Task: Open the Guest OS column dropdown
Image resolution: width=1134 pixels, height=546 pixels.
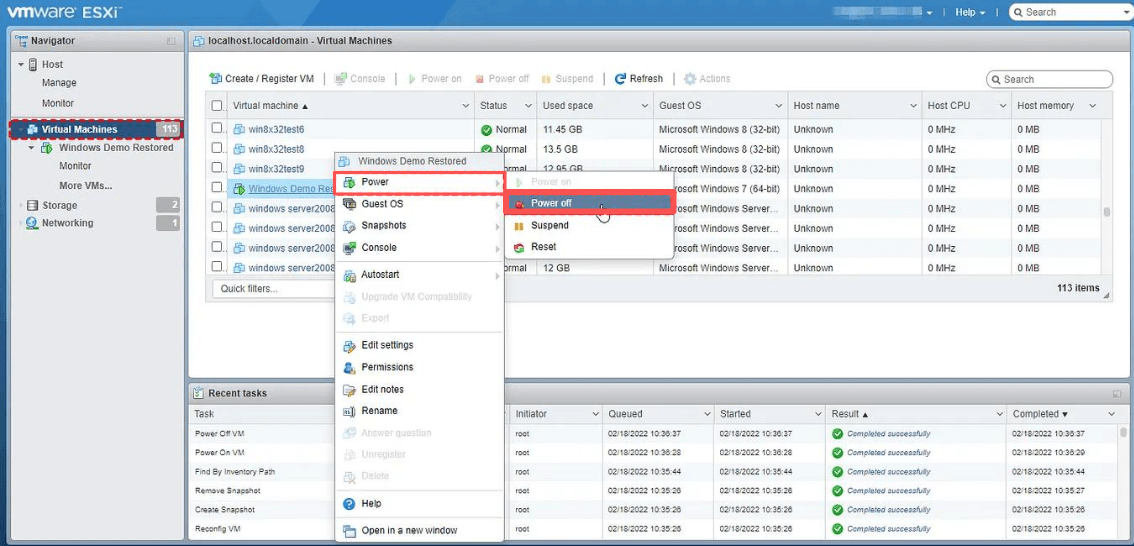Action: (779, 106)
